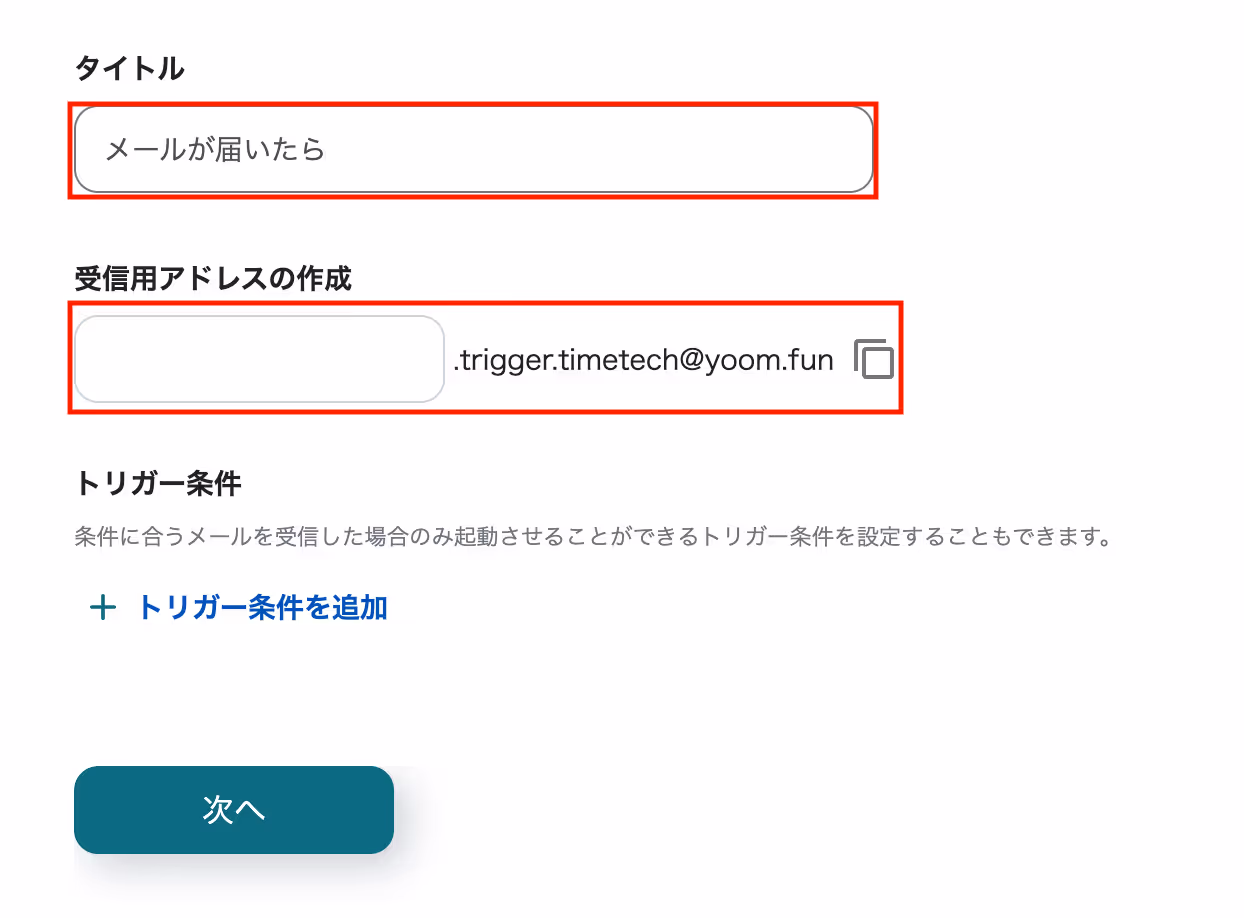This screenshot has height=918, width=1244.
Task: Click the トリガー条件 heading
Action: tap(158, 484)
